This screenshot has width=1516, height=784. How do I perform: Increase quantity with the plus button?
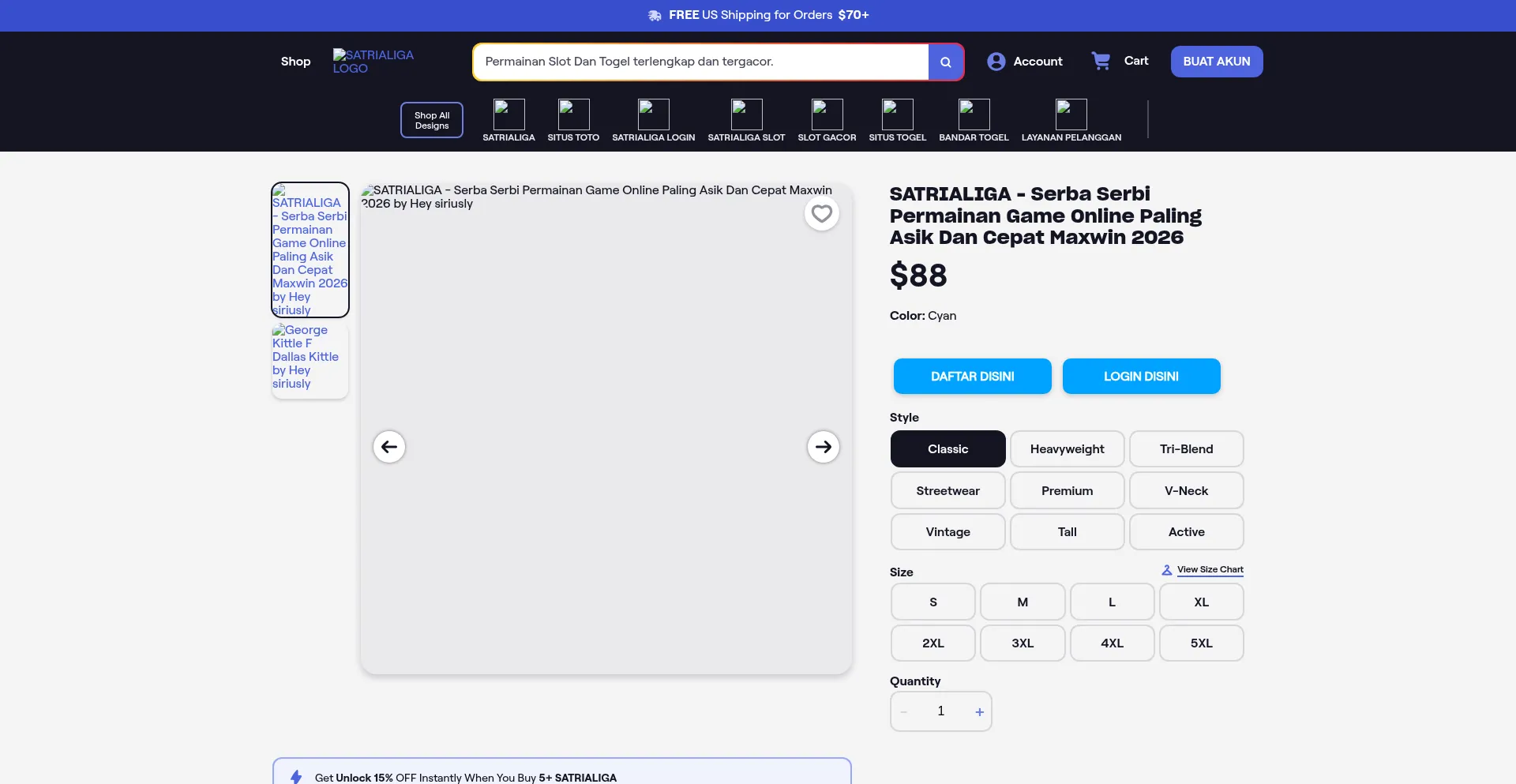point(980,712)
